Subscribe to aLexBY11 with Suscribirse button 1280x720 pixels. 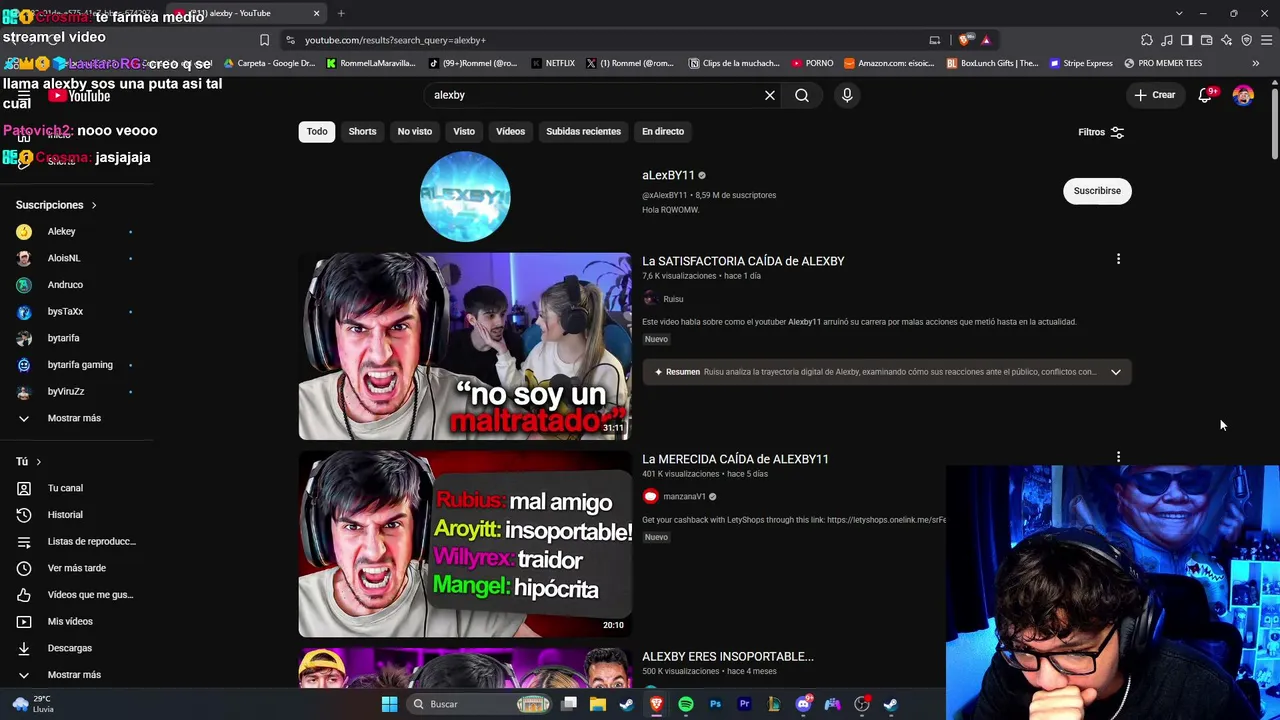pos(1097,191)
